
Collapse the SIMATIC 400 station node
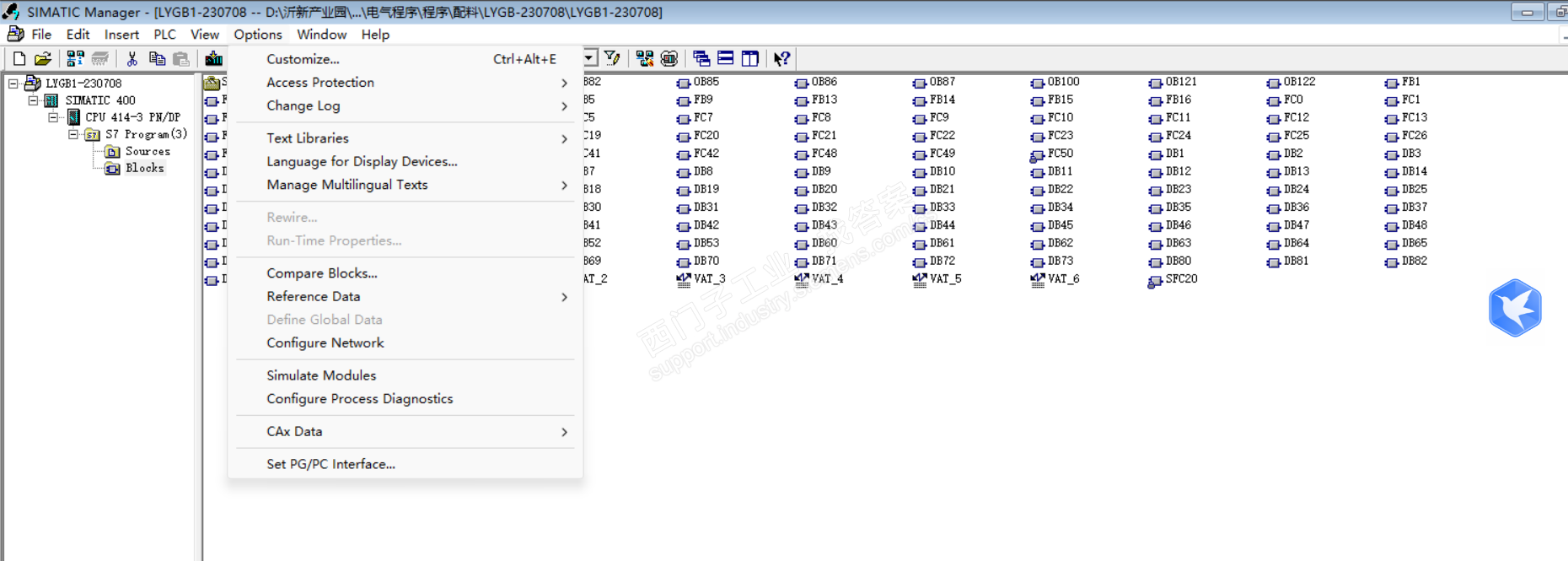point(34,100)
